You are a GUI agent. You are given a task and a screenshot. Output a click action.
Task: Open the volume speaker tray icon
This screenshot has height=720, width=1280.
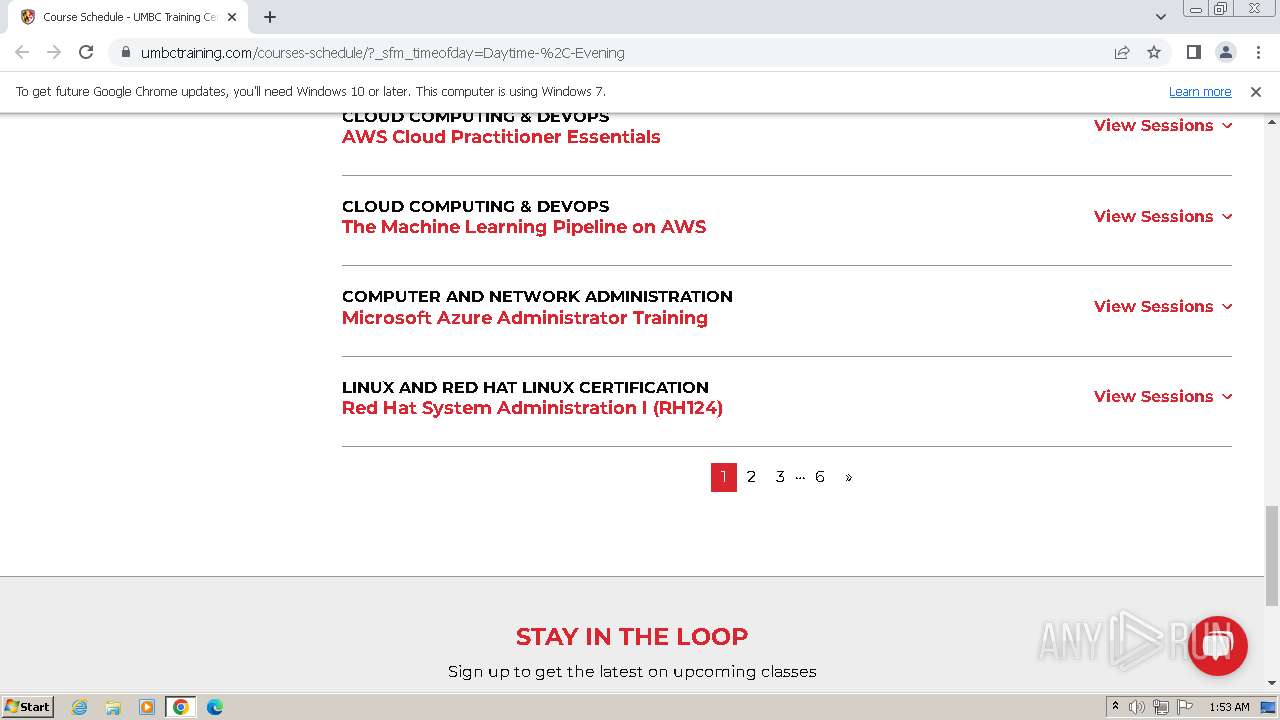(x=1137, y=707)
